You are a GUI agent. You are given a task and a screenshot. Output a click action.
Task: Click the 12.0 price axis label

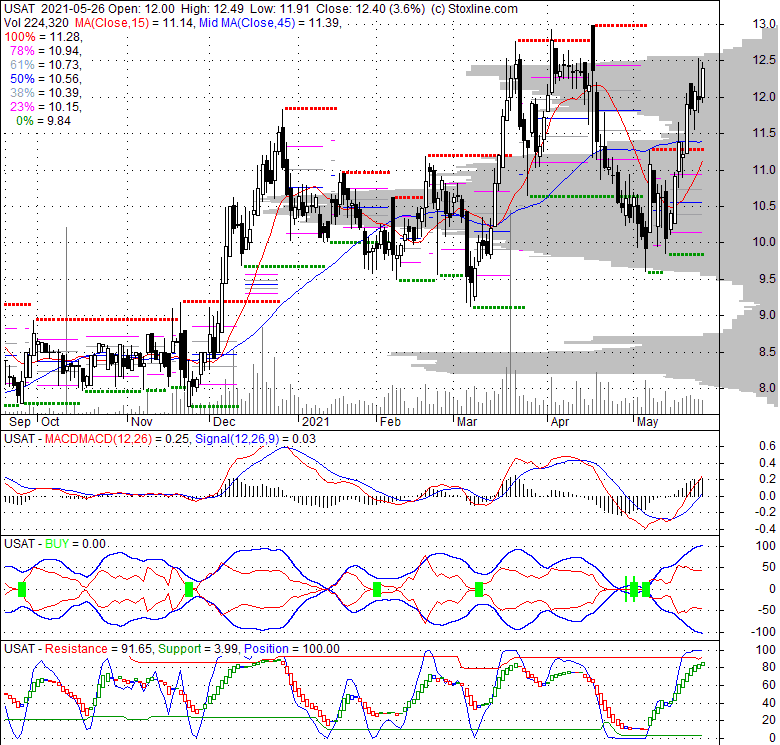[x=765, y=97]
